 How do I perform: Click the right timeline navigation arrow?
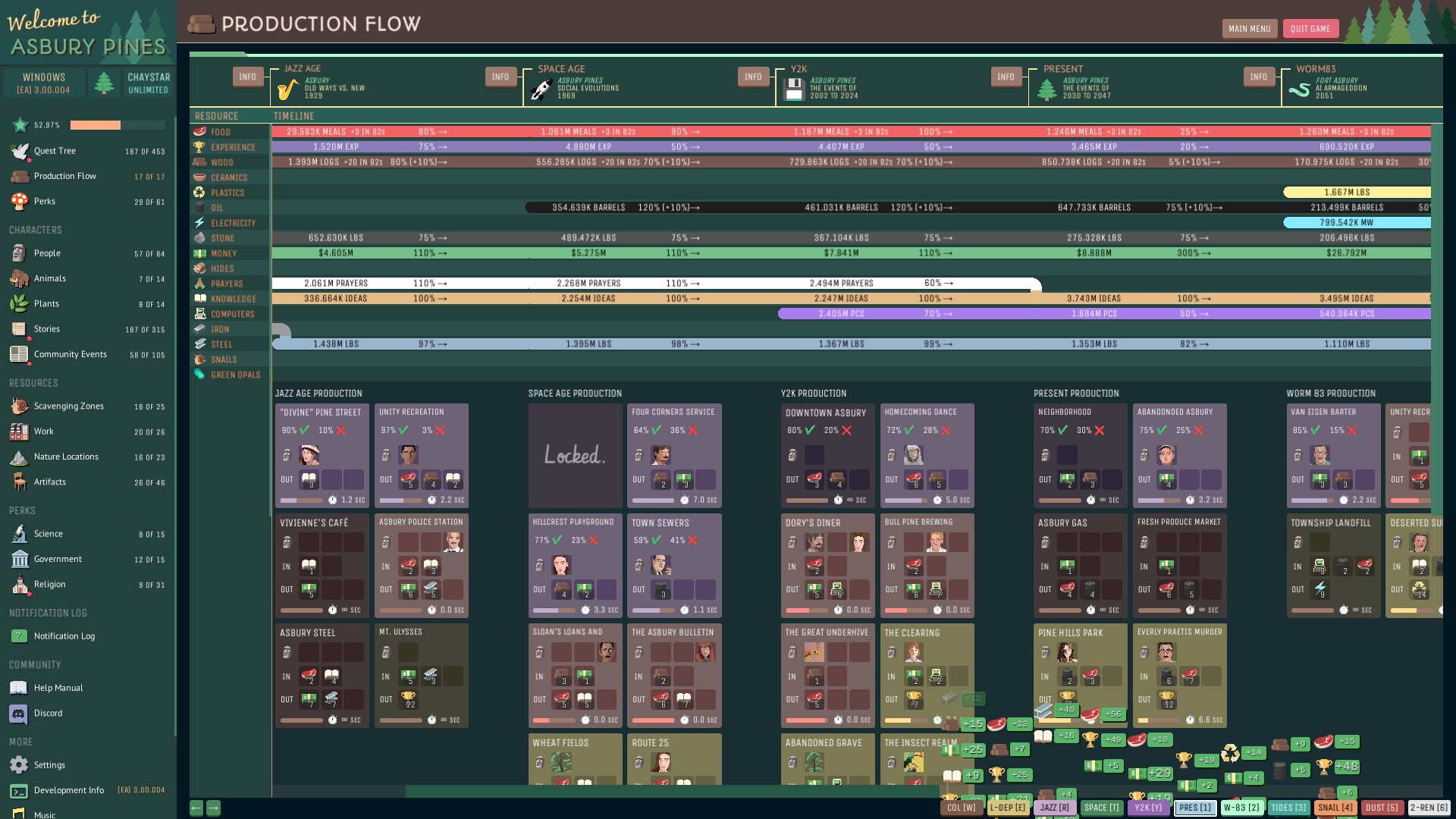coord(214,808)
